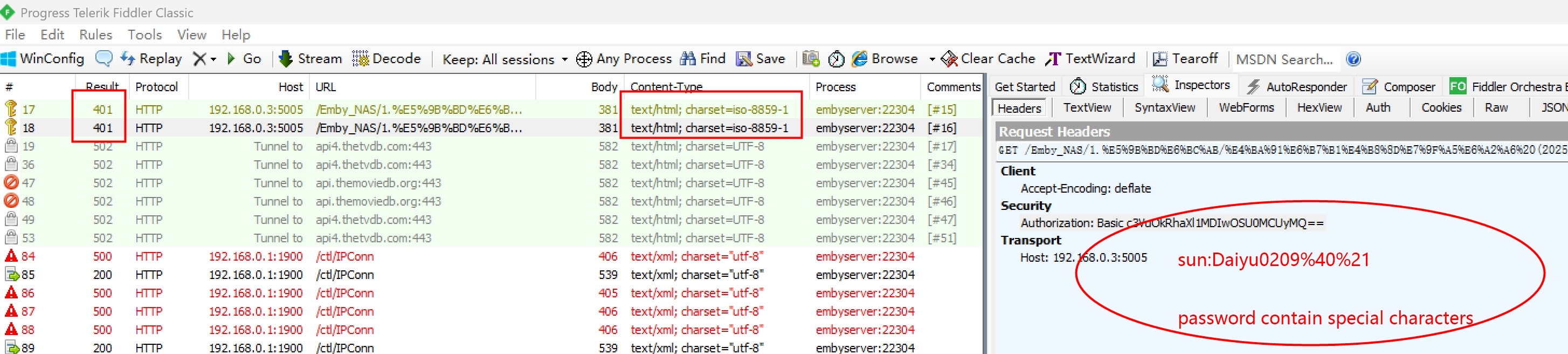Viewport: 1568px width, 354px height.
Task: Open the View menu
Action: coord(192,35)
